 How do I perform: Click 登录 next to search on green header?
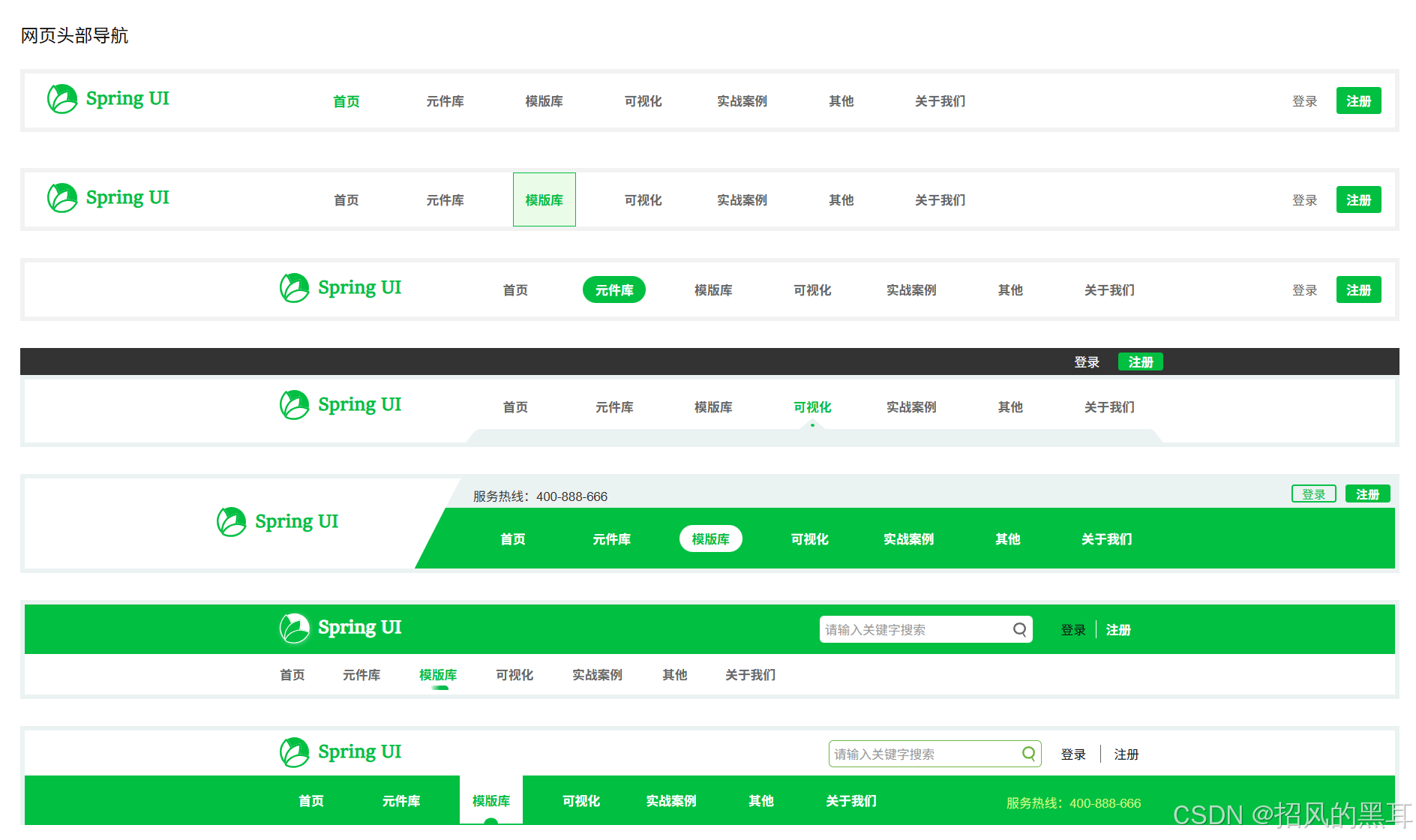tap(1073, 630)
